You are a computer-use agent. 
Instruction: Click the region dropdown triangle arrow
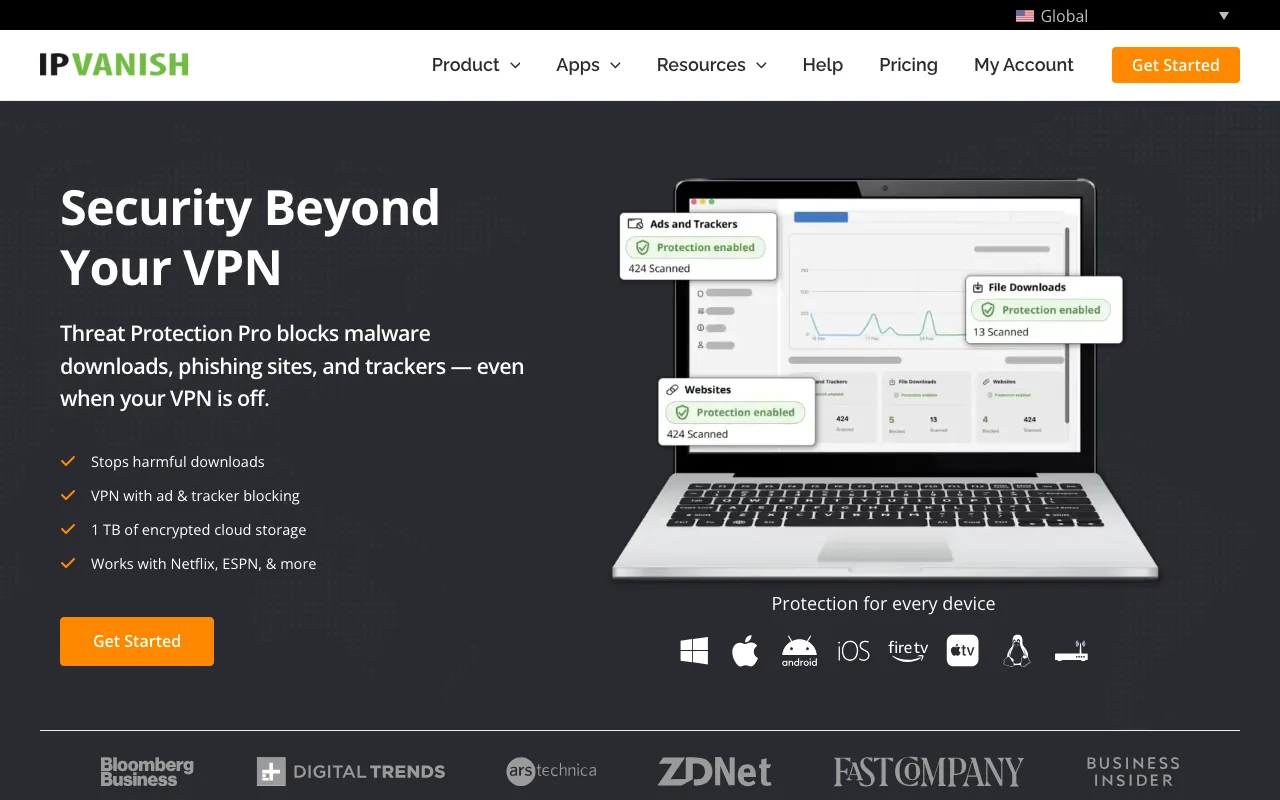[x=1224, y=16]
